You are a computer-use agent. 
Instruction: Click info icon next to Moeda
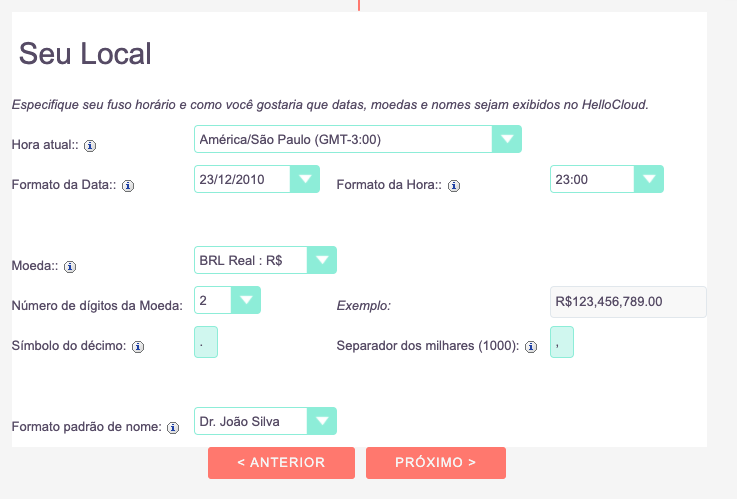click(x=70, y=267)
